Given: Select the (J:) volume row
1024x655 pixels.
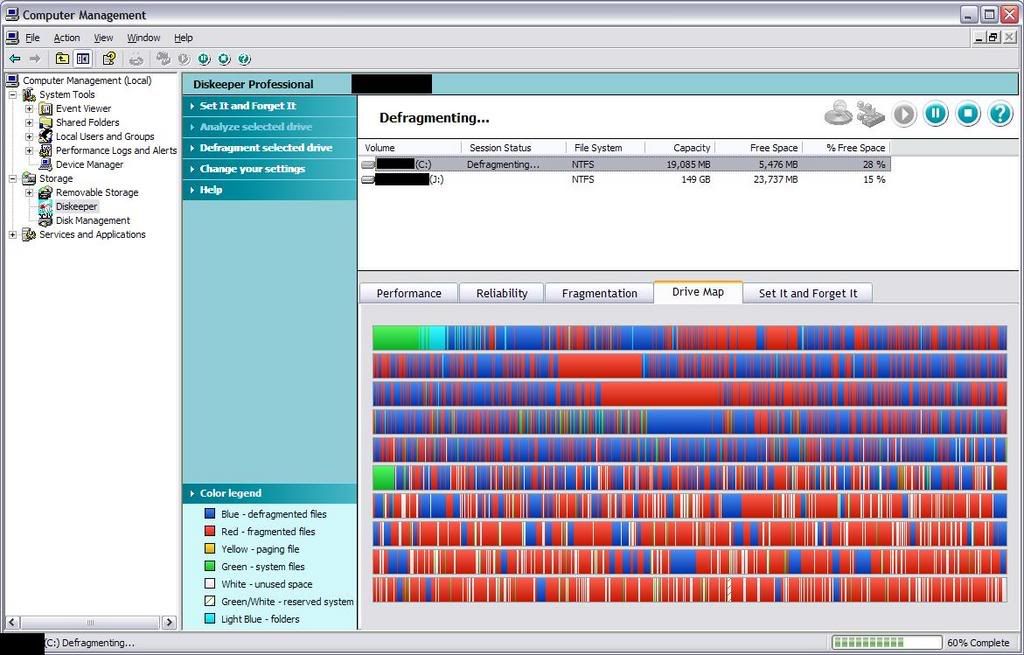Looking at the screenshot, I should pyautogui.click(x=625, y=179).
